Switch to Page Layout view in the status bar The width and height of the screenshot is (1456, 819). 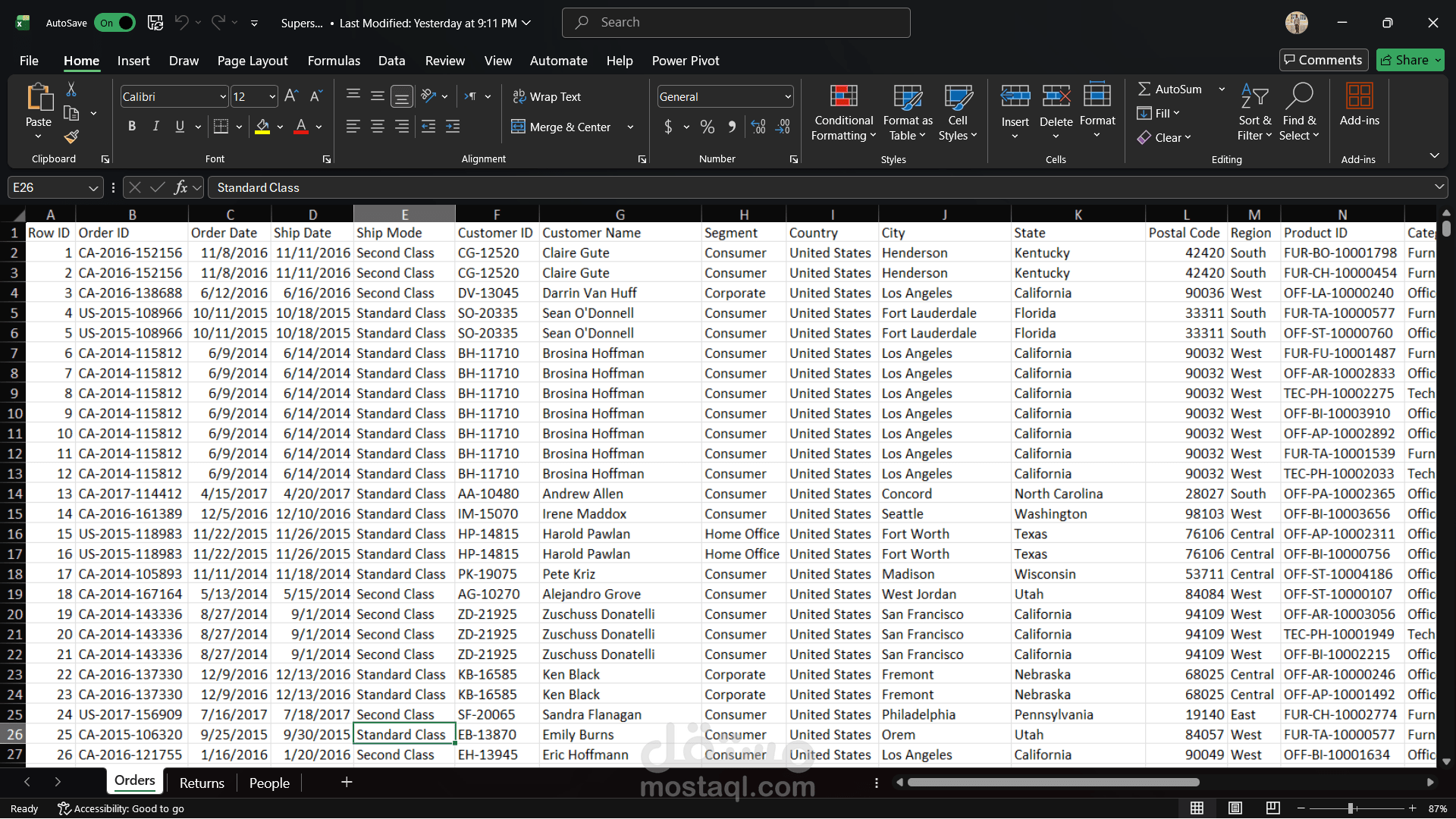[1235, 808]
